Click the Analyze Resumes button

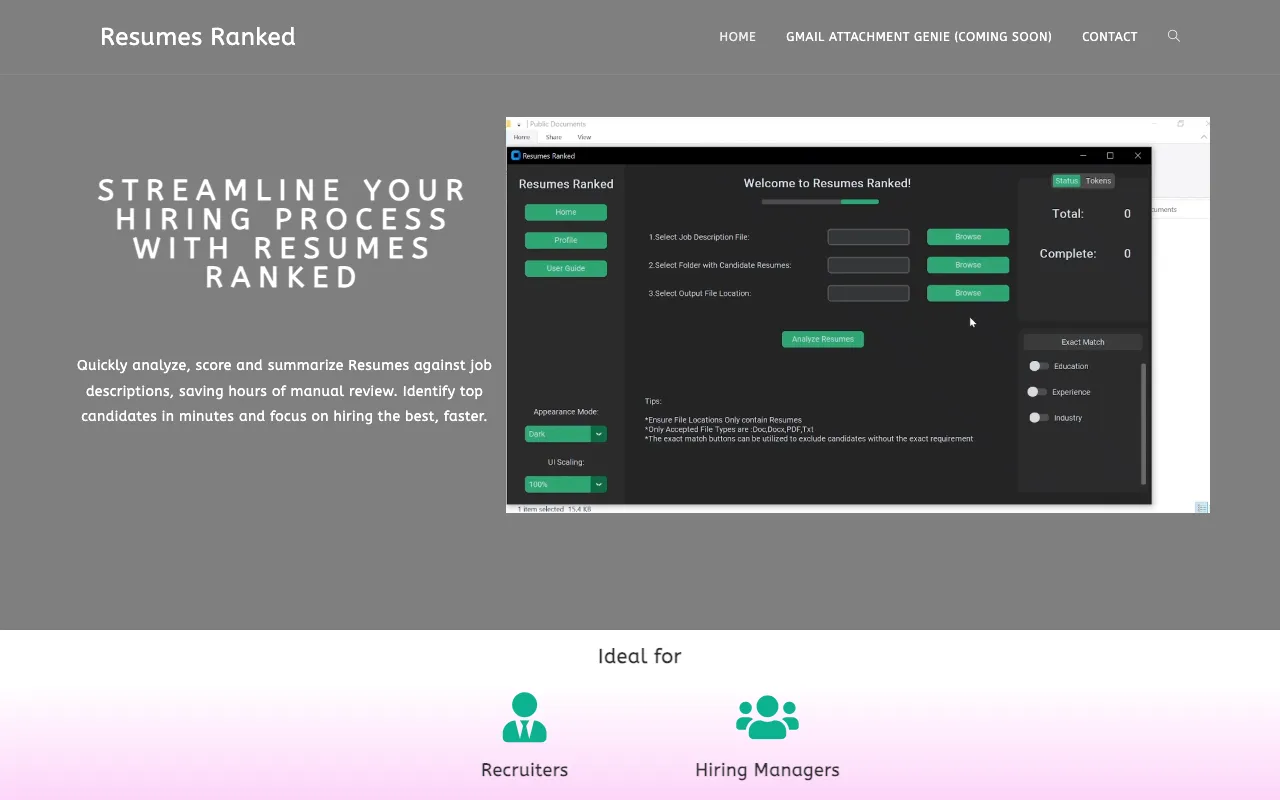pyautogui.click(x=822, y=339)
